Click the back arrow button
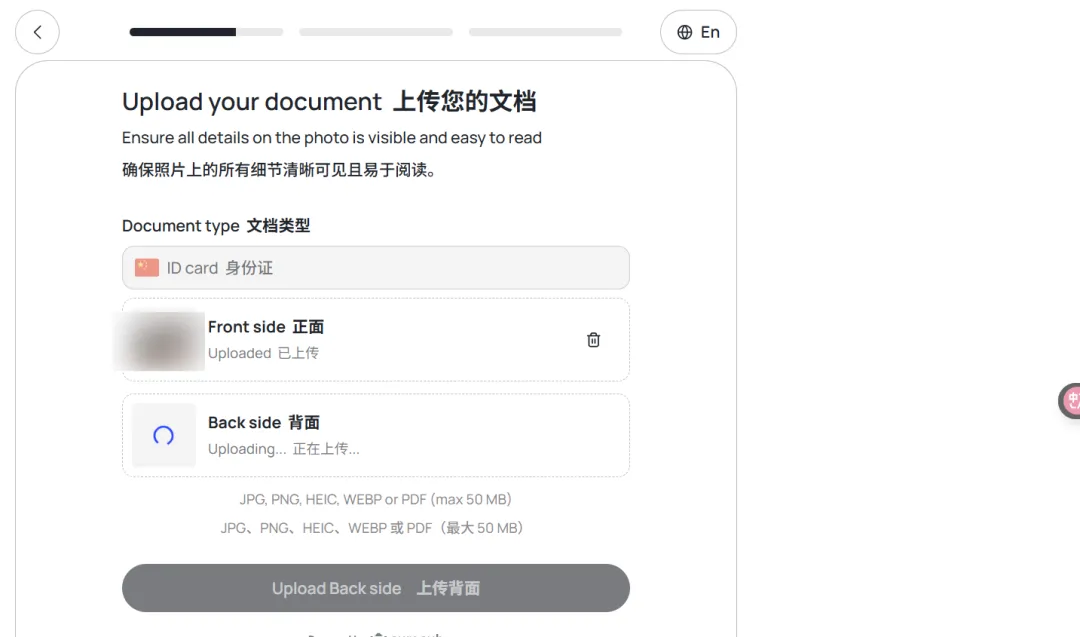Screen dimensions: 1080x637 pos(37,32)
